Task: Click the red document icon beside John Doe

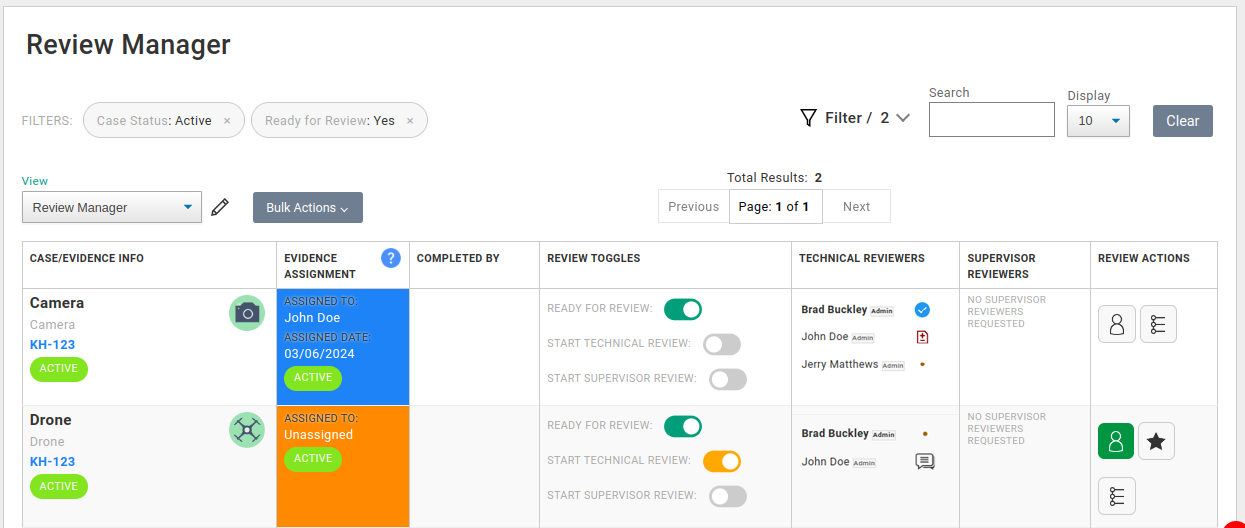Action: click(922, 337)
